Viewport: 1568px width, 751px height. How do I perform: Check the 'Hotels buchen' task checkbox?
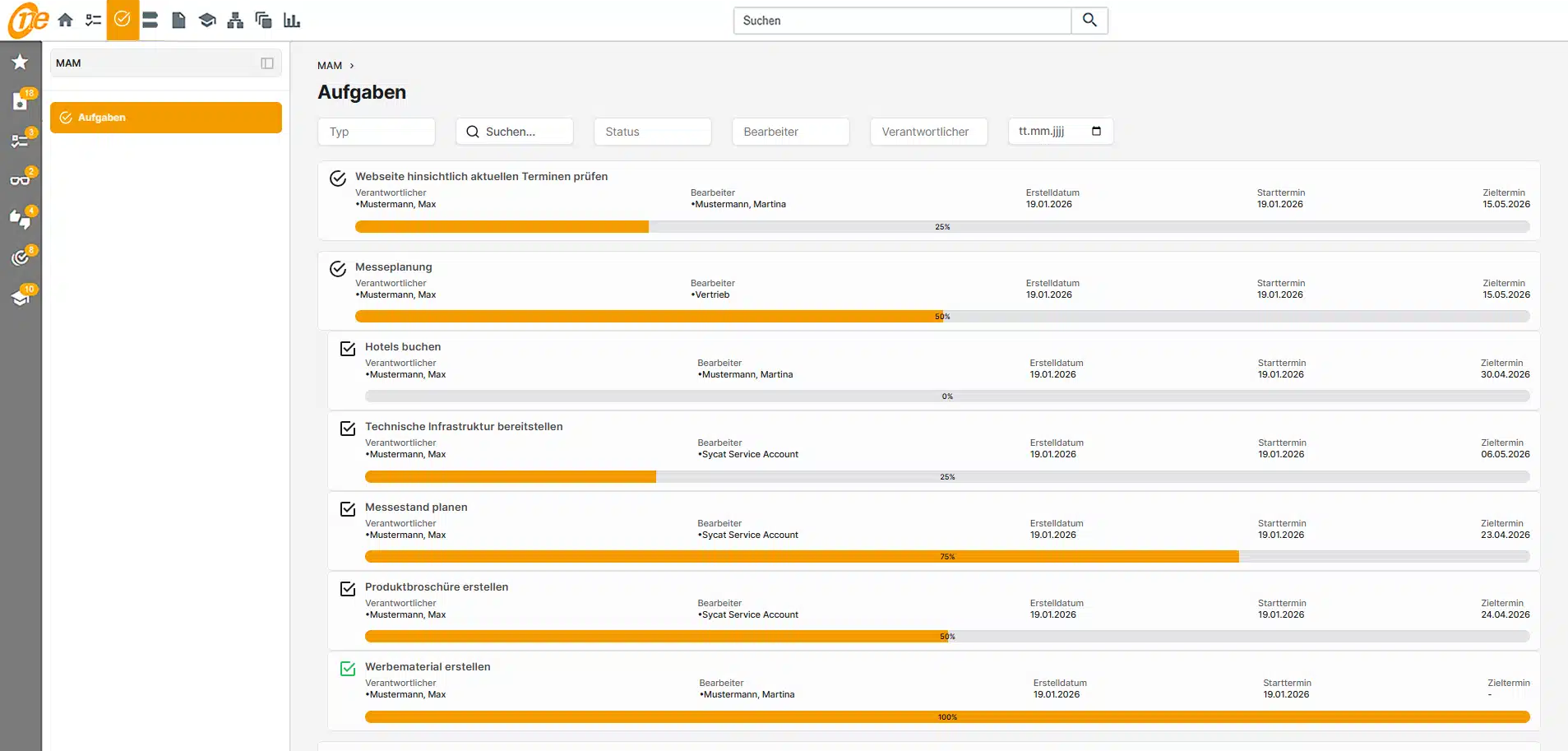[348, 349]
